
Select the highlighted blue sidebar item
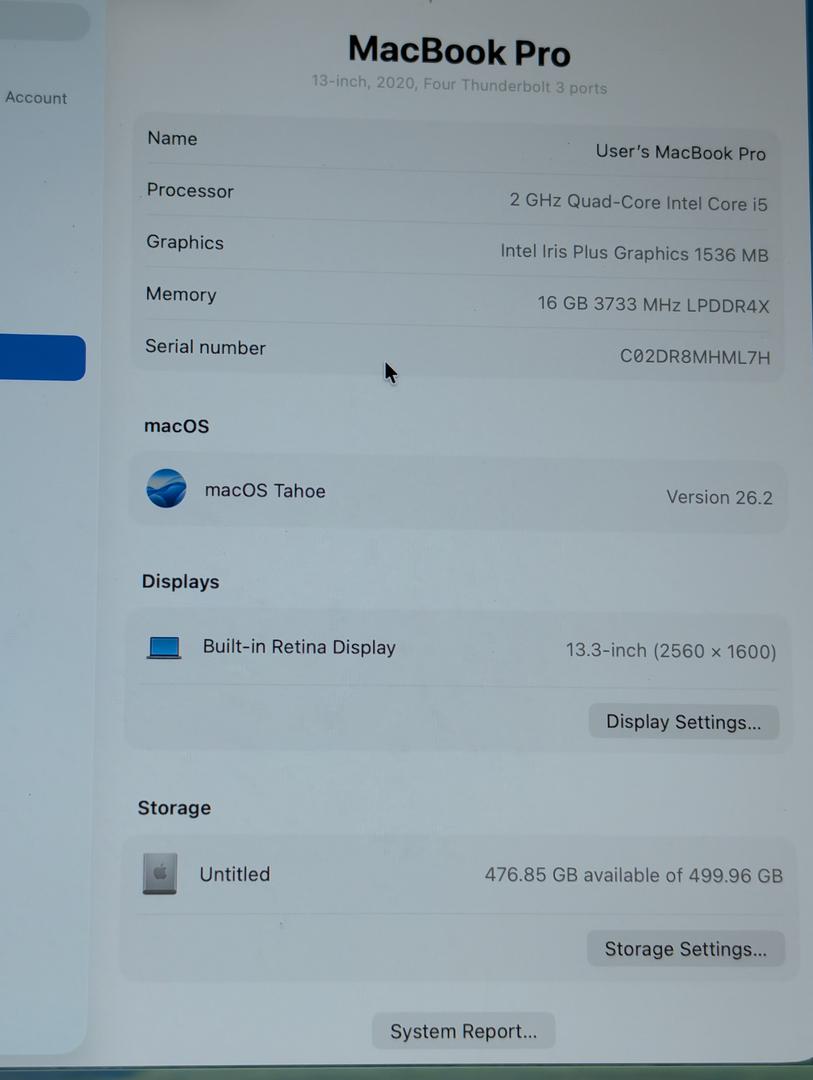pos(42,357)
